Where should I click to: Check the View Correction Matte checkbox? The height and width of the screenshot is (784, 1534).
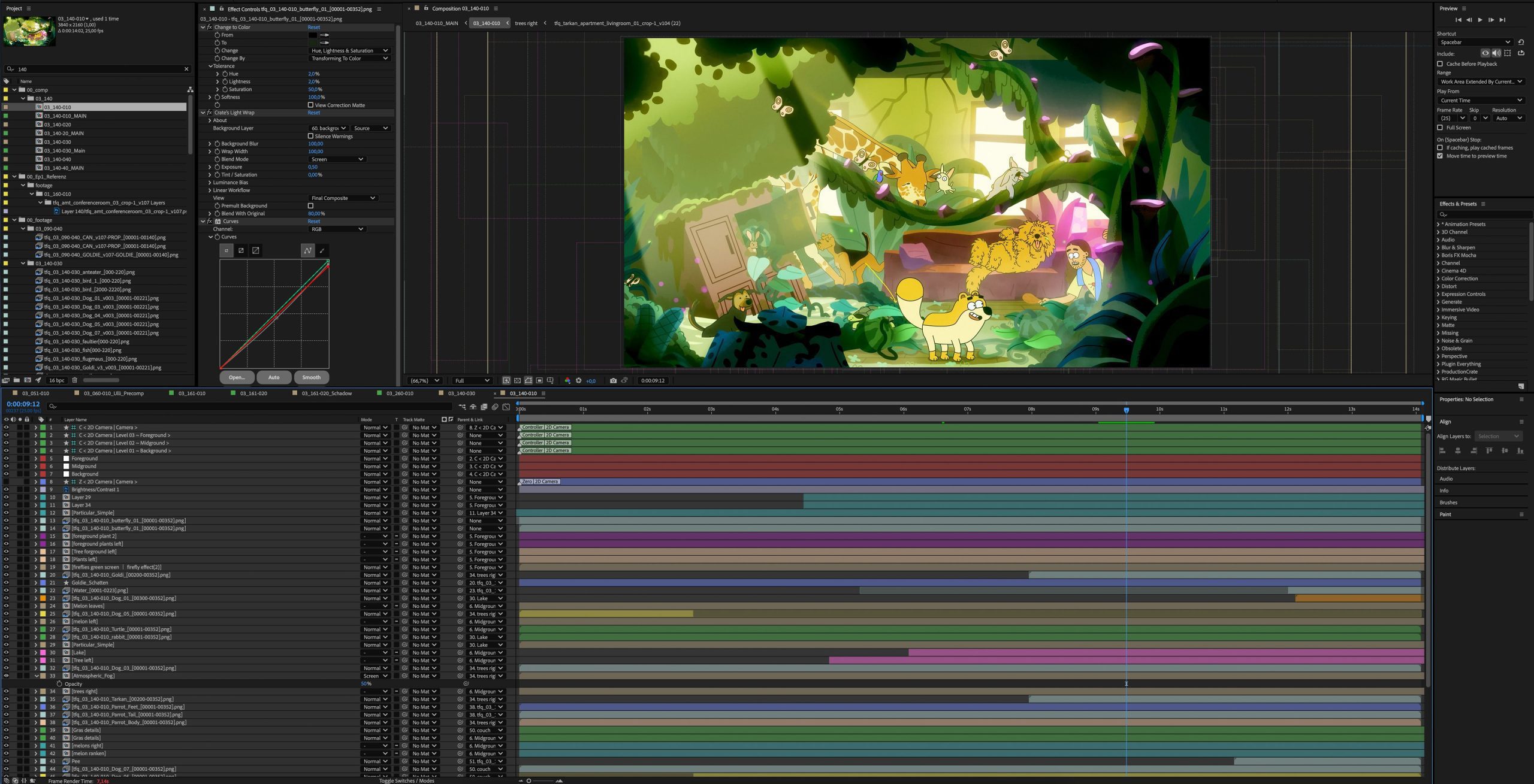pyautogui.click(x=310, y=105)
